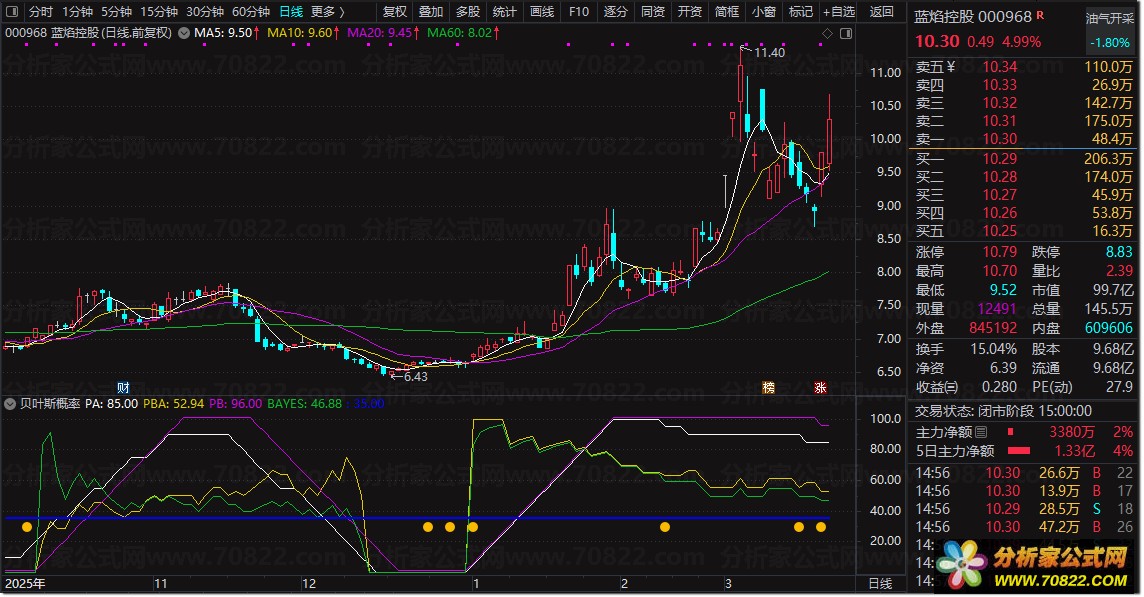This screenshot has width=1144, height=597.
Task: Click the 财 financial marker icon on chart
Action: (x=124, y=387)
